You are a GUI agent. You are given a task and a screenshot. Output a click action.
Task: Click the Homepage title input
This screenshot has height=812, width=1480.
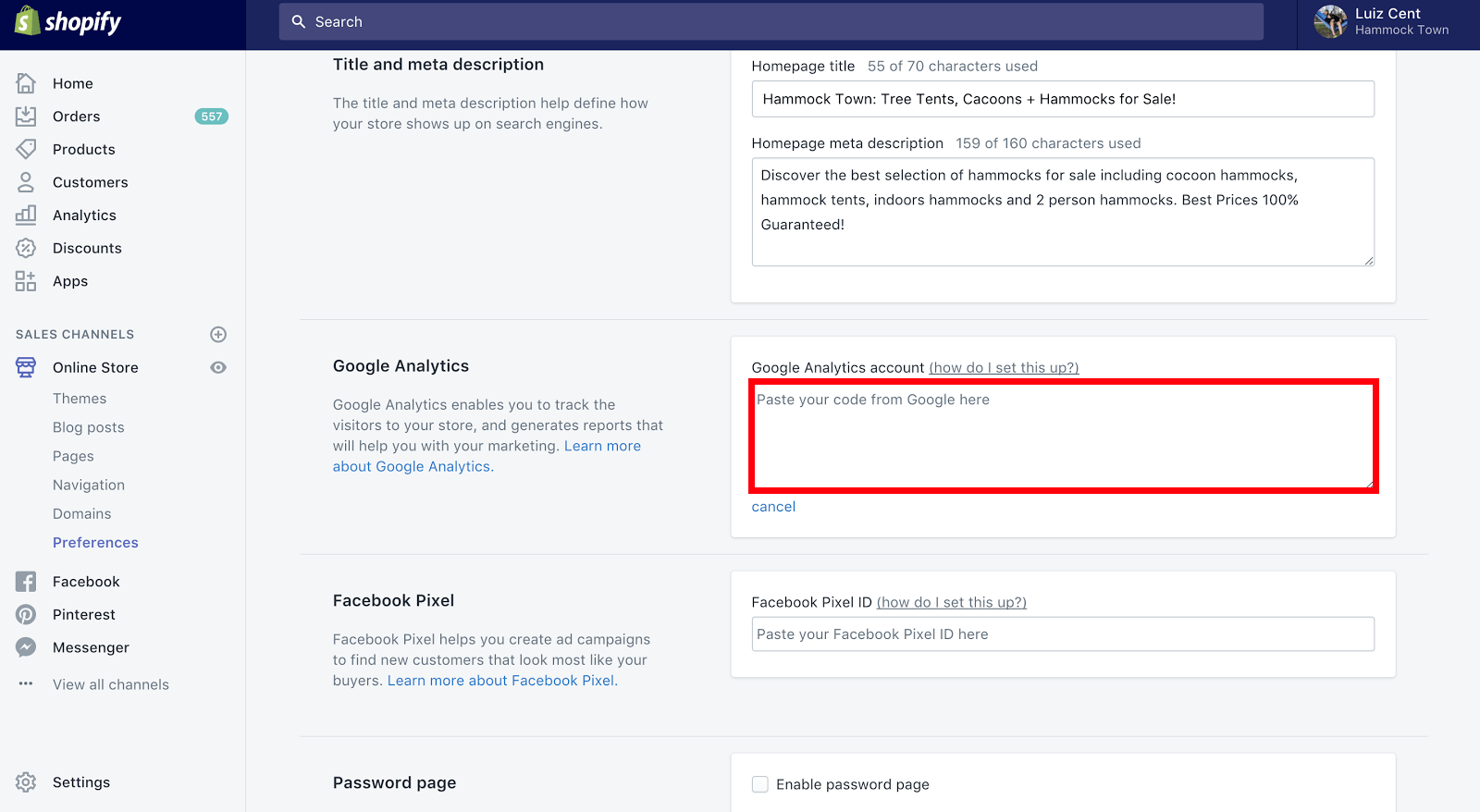click(1063, 99)
